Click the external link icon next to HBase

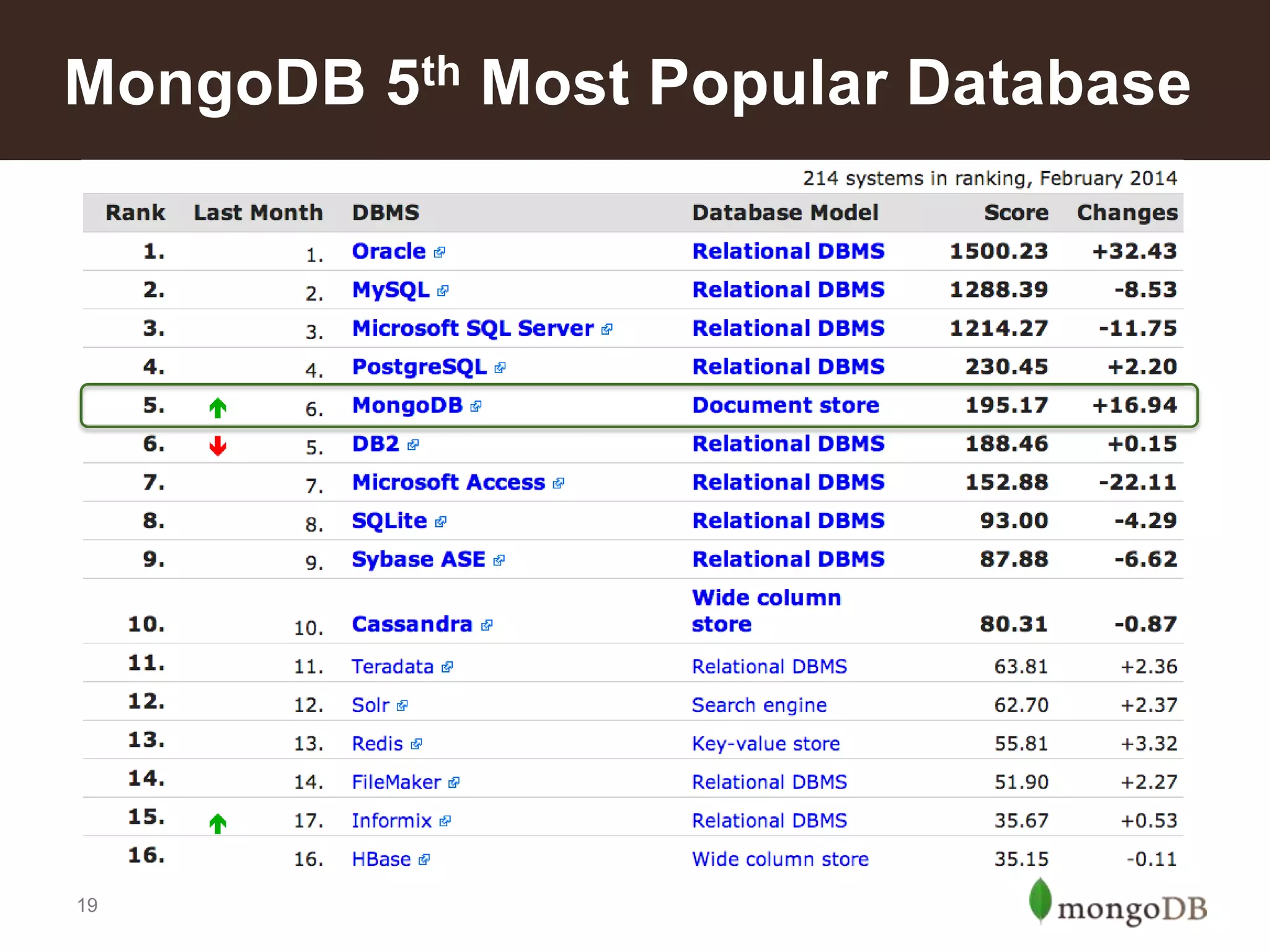pyautogui.click(x=424, y=860)
